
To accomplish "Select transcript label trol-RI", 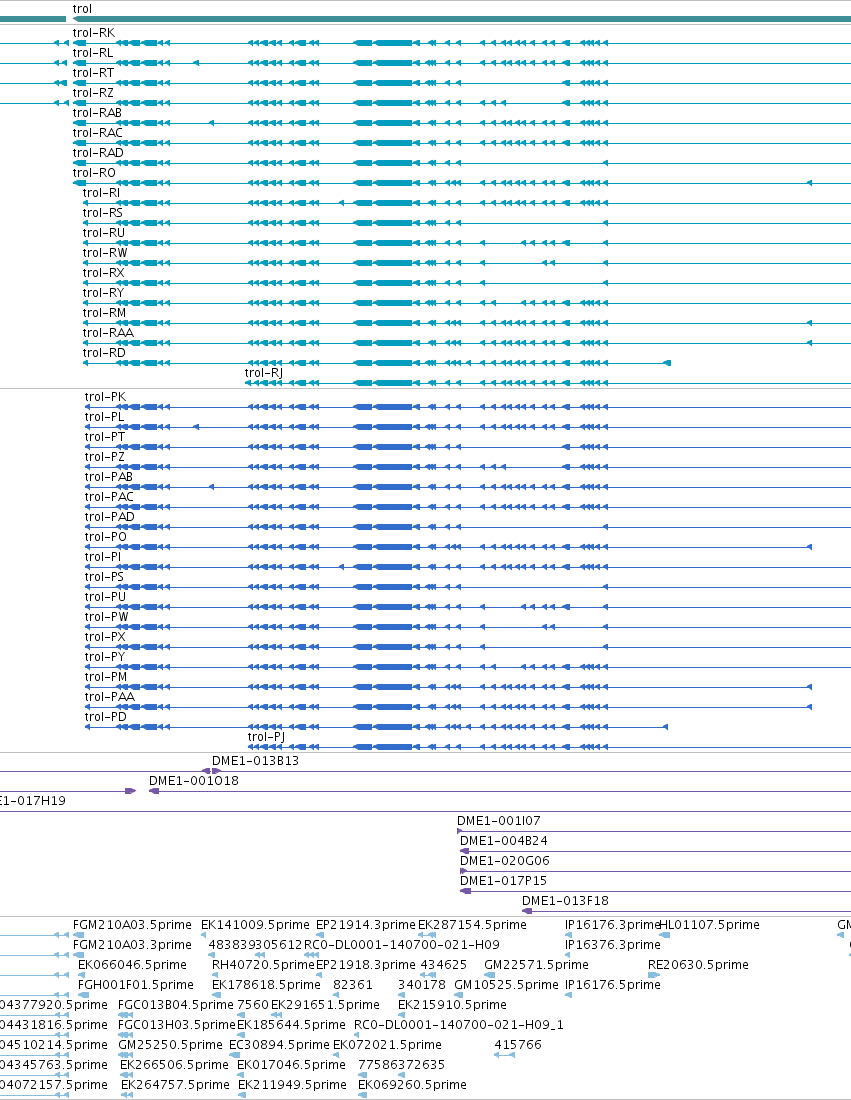I will (102, 193).
